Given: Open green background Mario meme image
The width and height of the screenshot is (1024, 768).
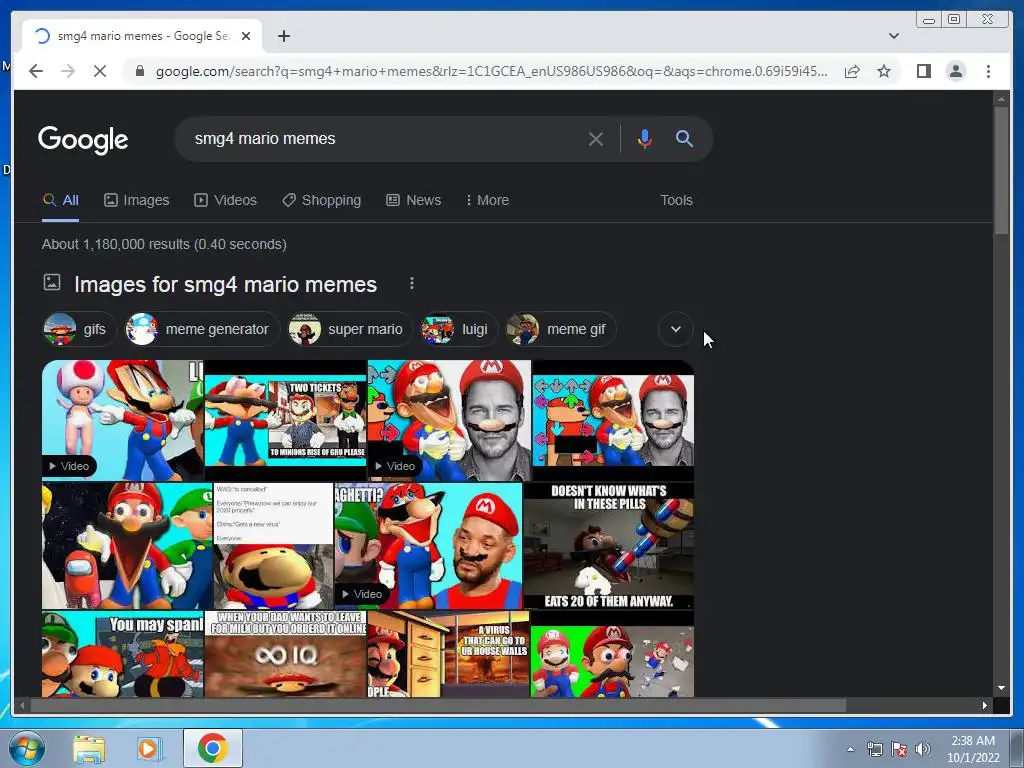Looking at the screenshot, I should click(x=612, y=661).
